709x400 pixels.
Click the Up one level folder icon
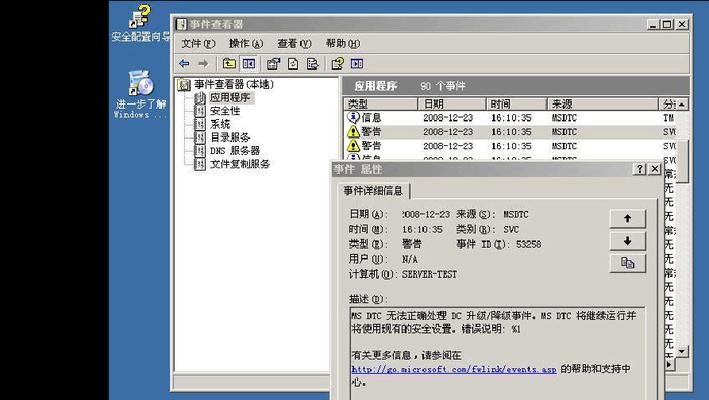(229, 64)
